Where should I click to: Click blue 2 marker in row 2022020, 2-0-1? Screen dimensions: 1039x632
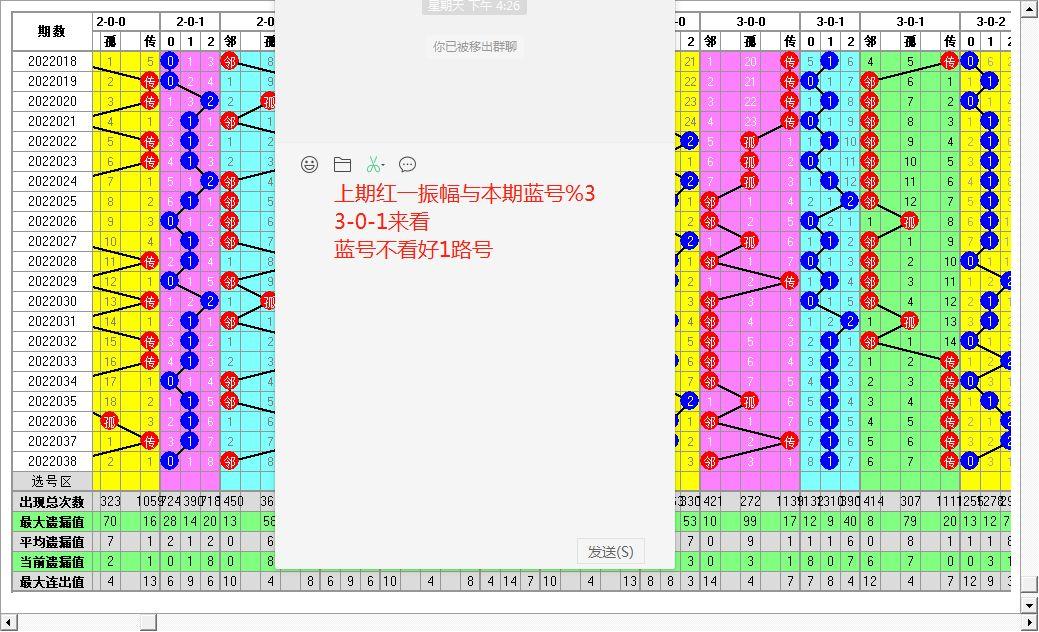click(209, 101)
